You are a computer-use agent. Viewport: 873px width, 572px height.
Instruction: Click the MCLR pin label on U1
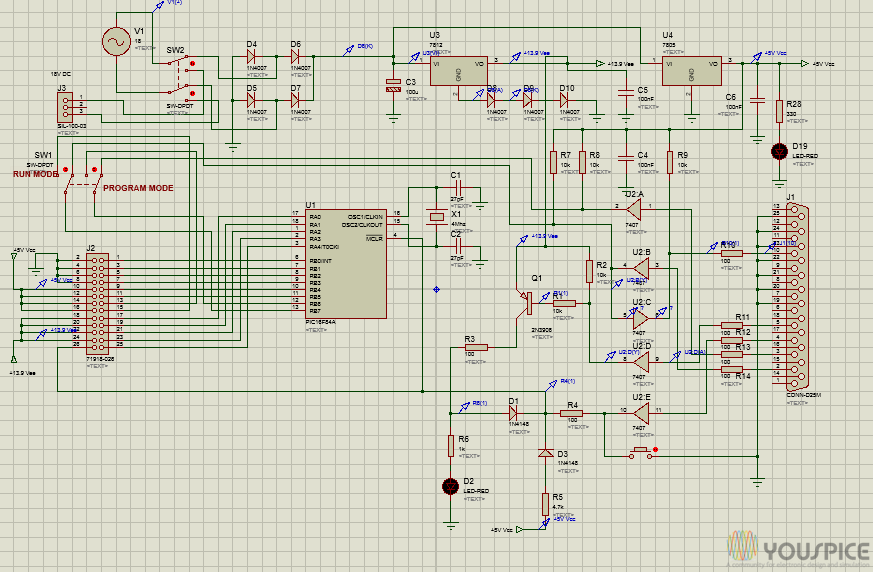(375, 239)
